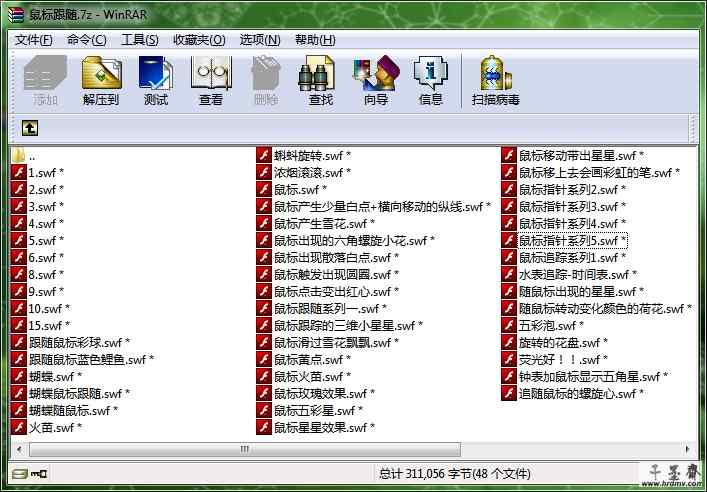Viewport: 707px width, 492px height.
Task: Open the 选项(N) menu
Action: pyautogui.click(x=260, y=40)
